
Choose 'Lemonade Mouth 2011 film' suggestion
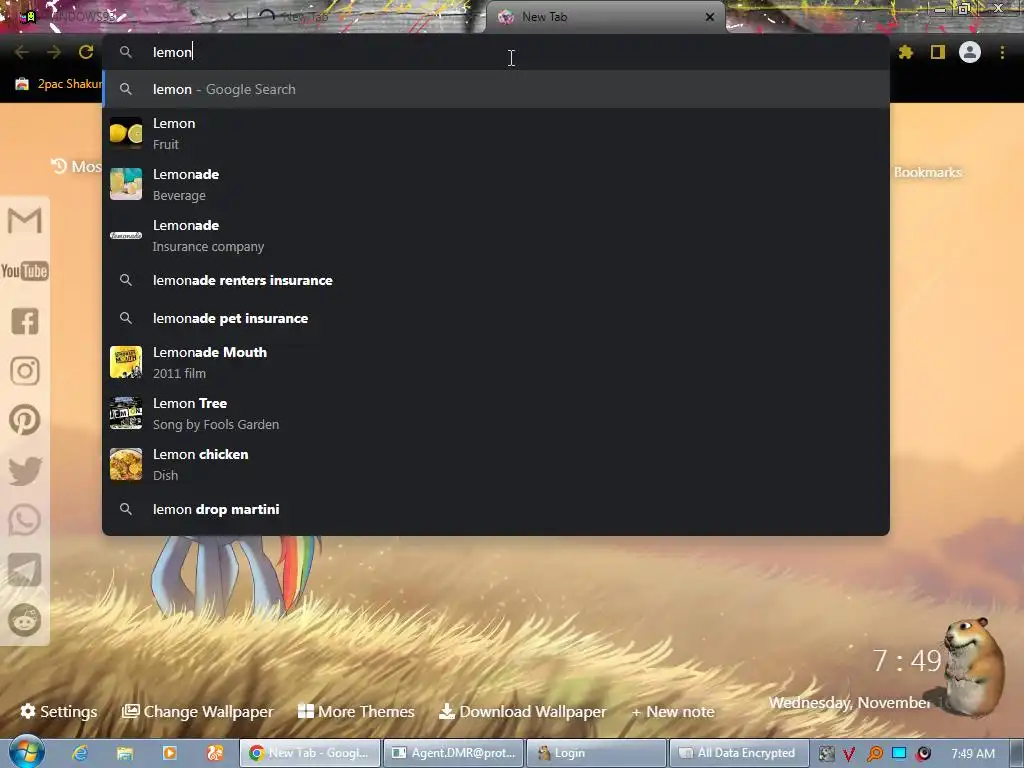click(x=496, y=362)
